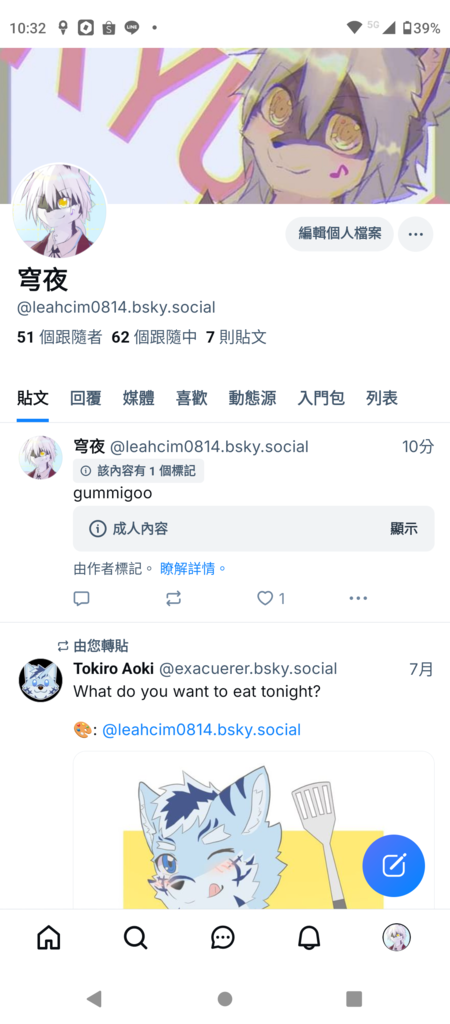Switch to the 回覆 tab

coord(86,398)
